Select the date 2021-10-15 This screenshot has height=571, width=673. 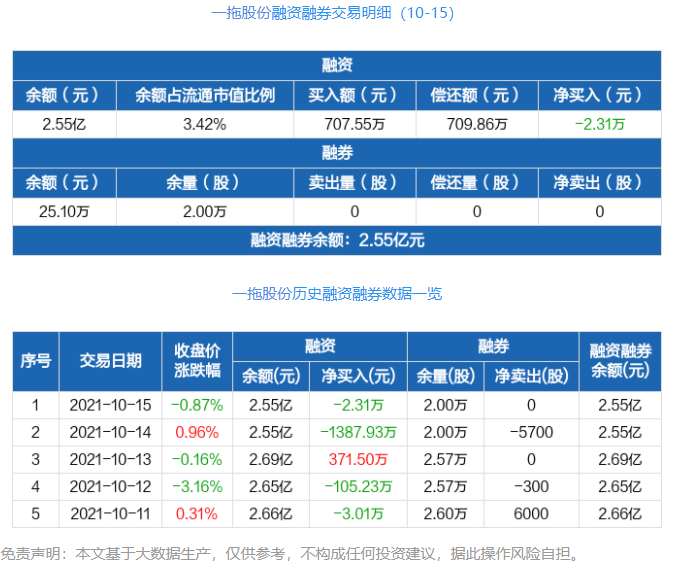(x=110, y=405)
